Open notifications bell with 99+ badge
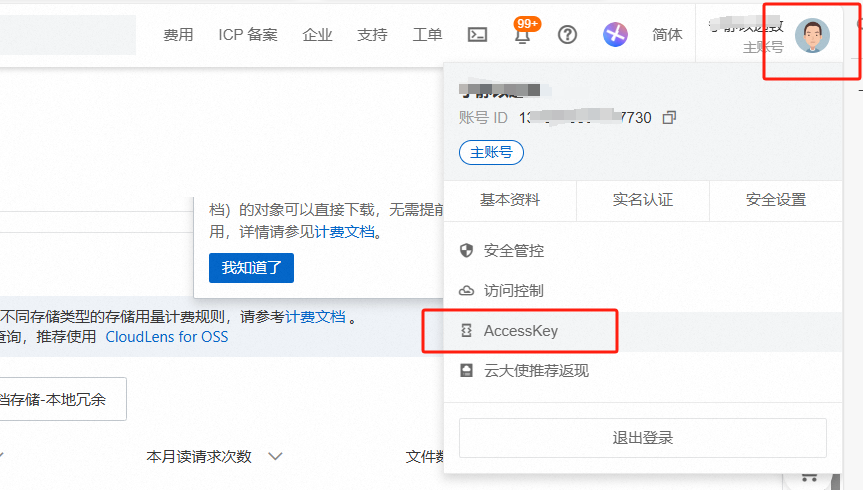This screenshot has height=490, width=863. (x=523, y=33)
